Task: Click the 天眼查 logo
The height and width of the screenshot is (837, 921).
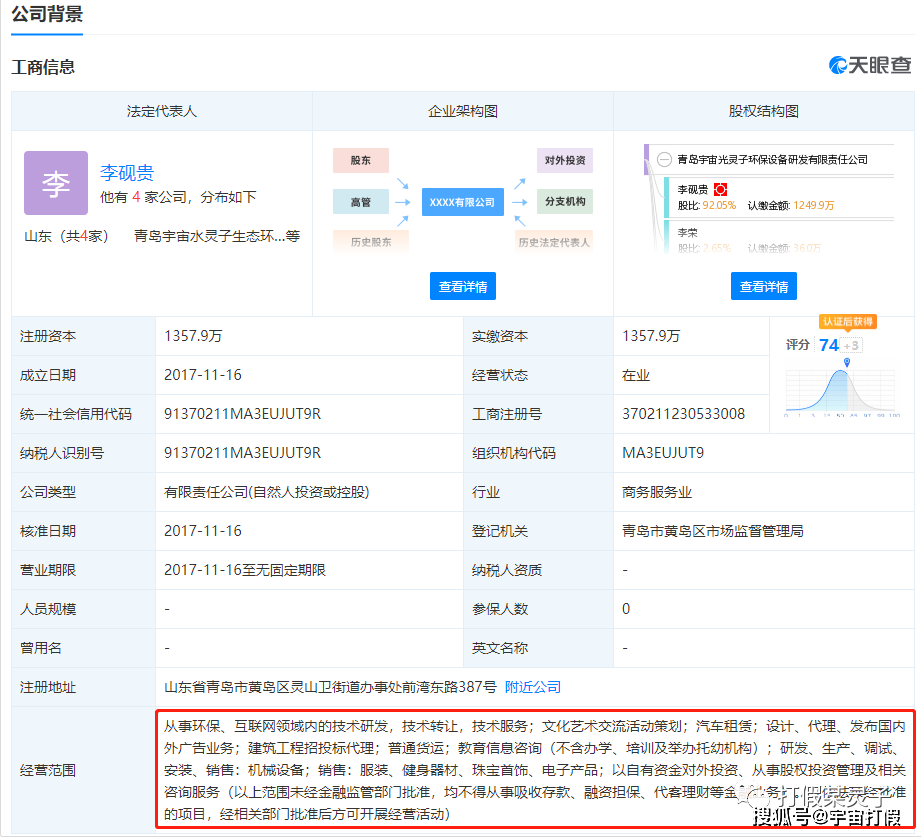Action: (x=870, y=65)
